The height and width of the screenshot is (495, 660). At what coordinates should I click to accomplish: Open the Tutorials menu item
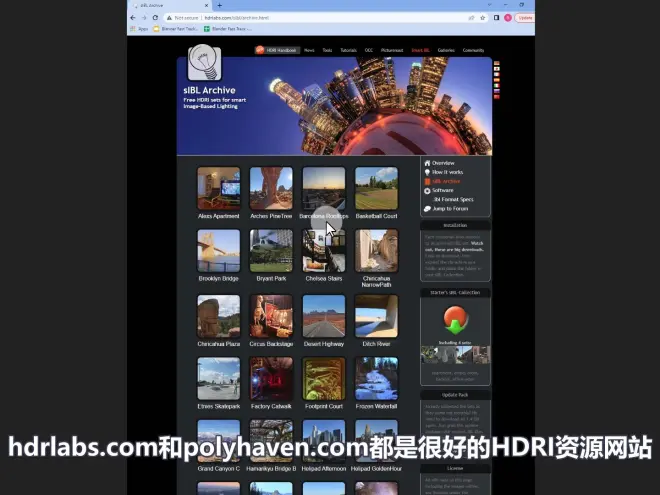coord(349,50)
